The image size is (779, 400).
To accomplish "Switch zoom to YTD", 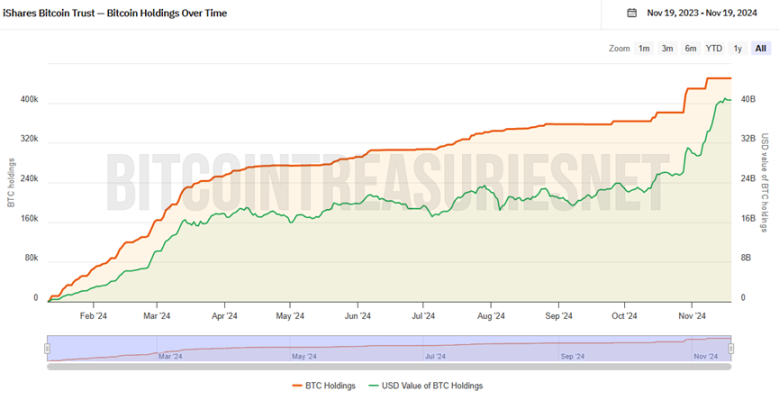I will point(713,48).
